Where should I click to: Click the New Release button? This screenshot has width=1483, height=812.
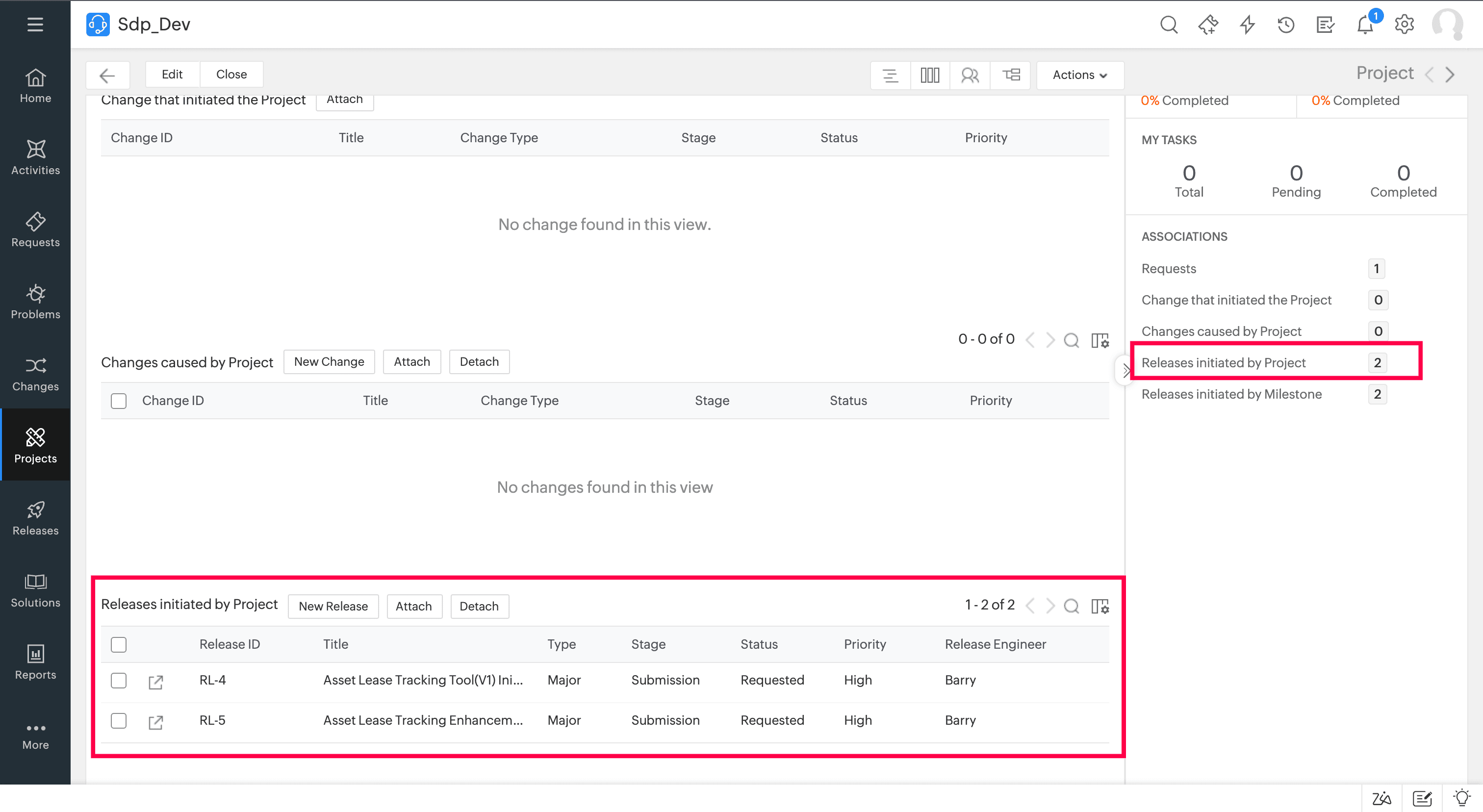pyautogui.click(x=333, y=606)
